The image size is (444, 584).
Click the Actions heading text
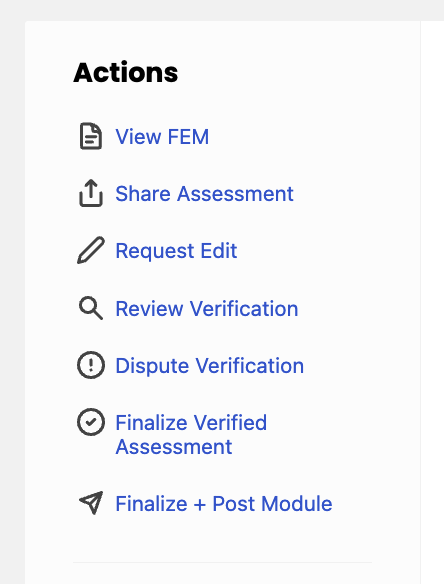126,72
